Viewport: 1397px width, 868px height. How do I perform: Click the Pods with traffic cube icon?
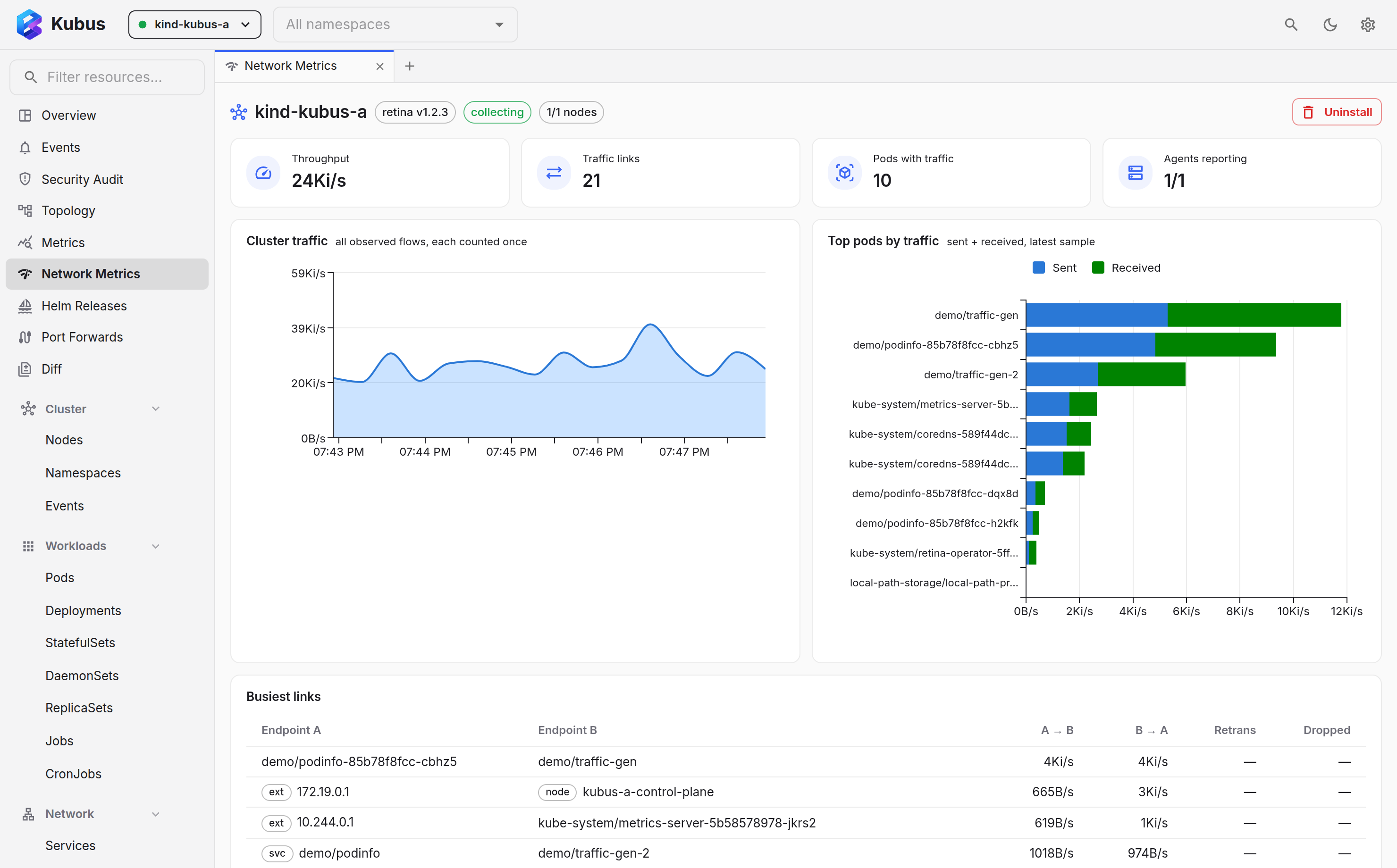coord(845,173)
